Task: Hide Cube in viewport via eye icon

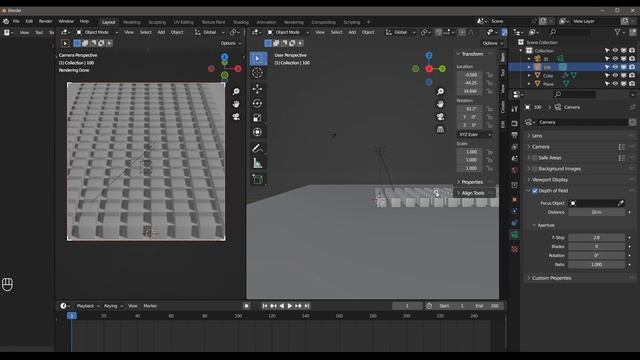Action: click(x=615, y=76)
